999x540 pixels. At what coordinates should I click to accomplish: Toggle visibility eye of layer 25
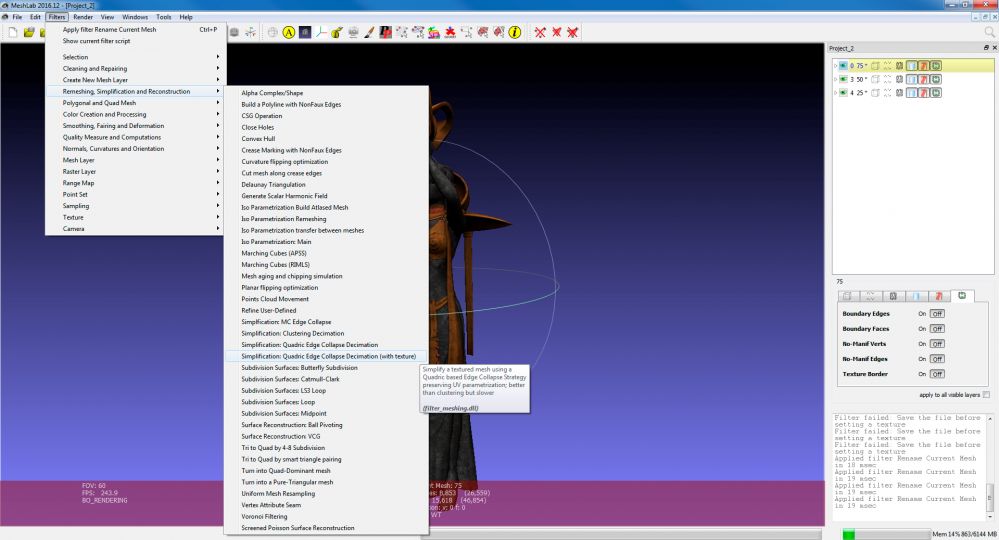tap(843, 92)
